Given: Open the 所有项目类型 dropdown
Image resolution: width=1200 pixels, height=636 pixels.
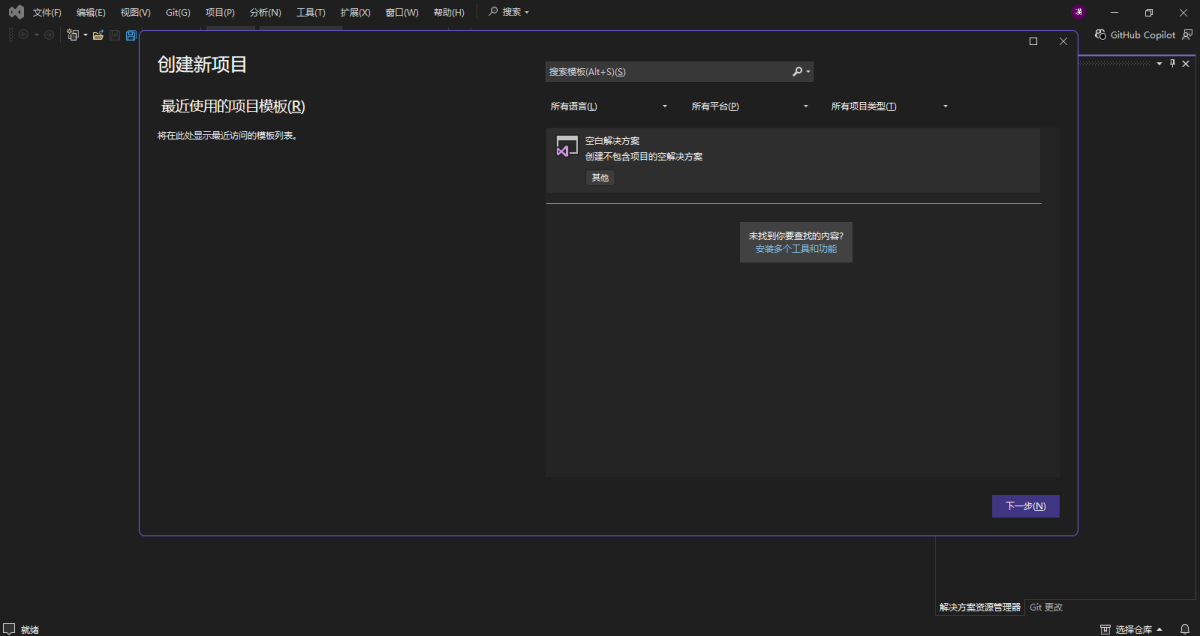Looking at the screenshot, I should (x=890, y=105).
